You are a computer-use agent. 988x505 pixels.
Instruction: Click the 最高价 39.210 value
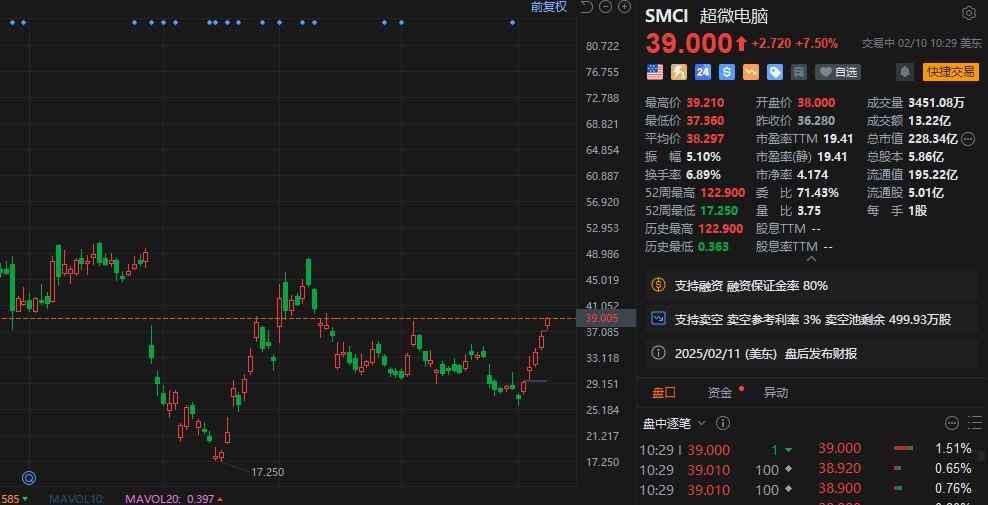(x=705, y=103)
